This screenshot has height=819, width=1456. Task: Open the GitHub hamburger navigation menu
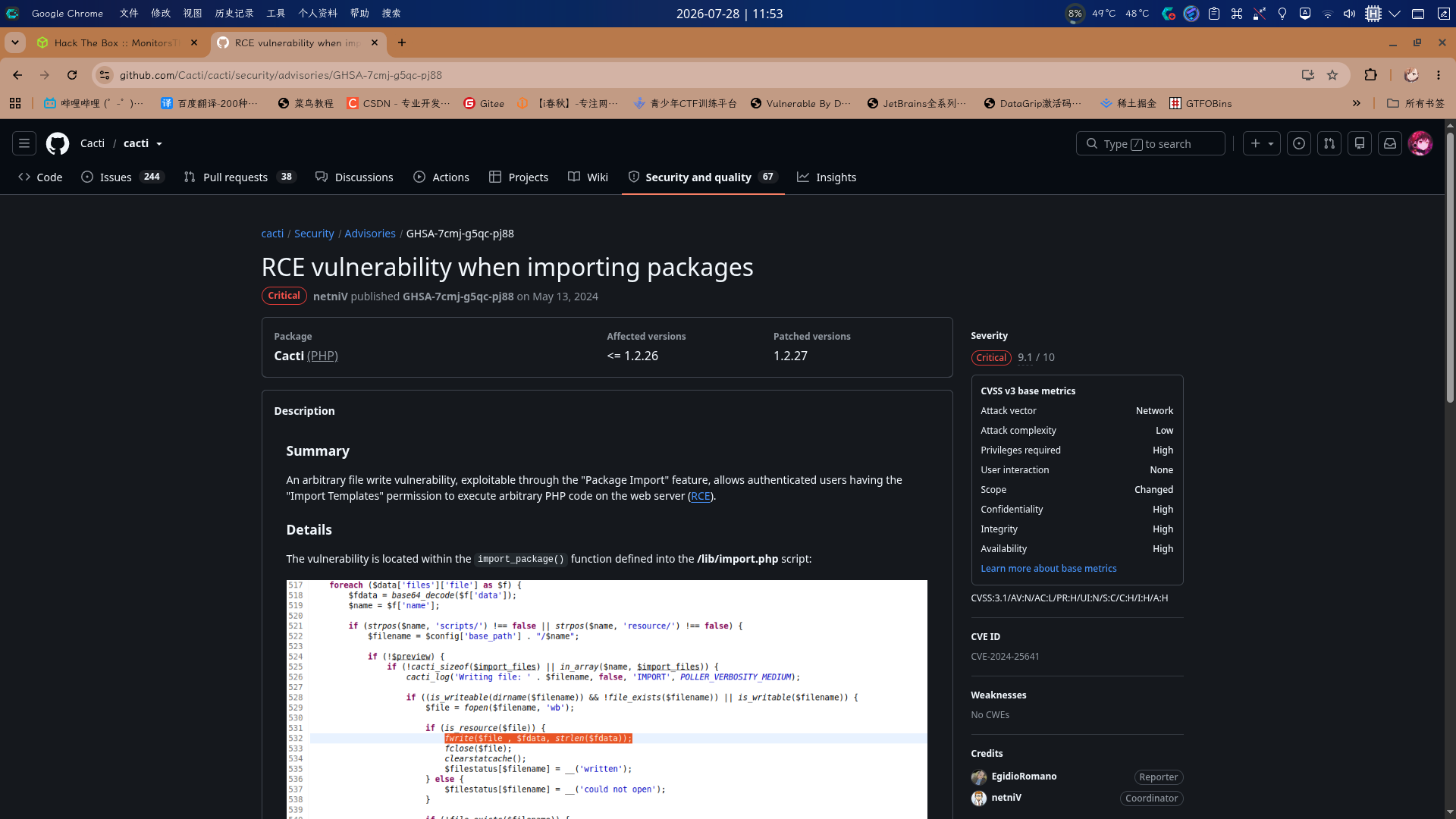[24, 143]
